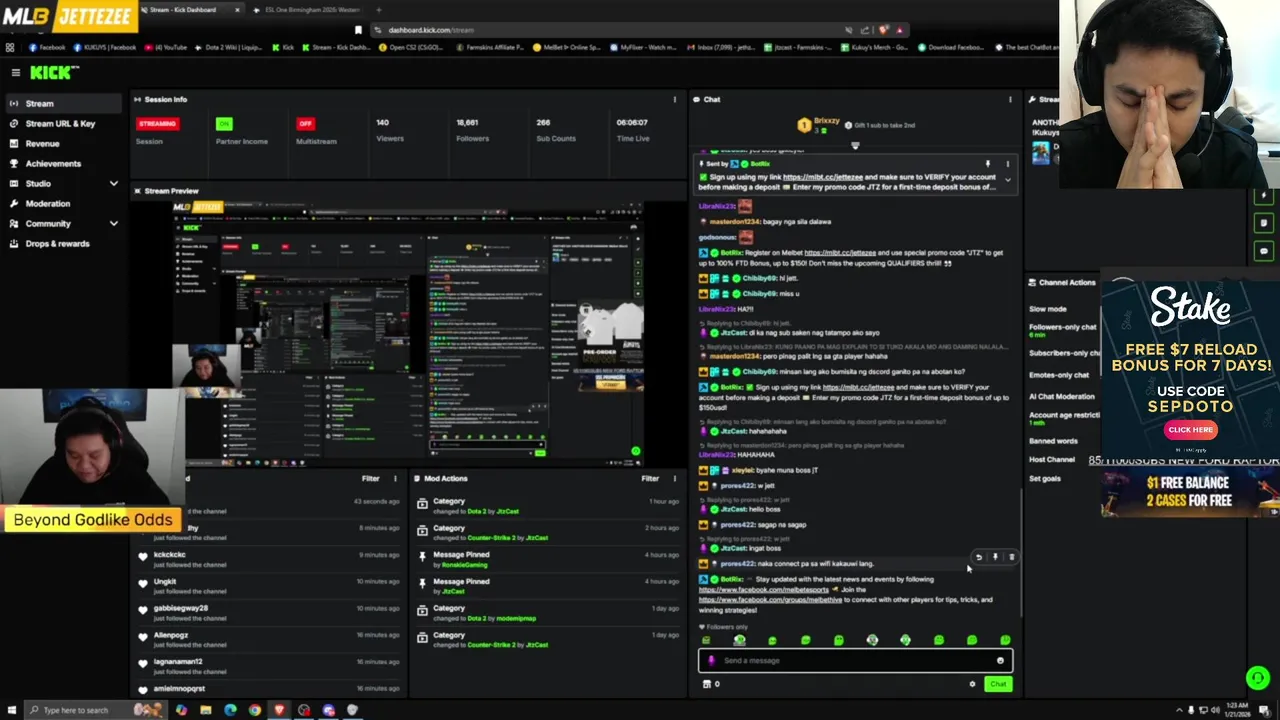Image resolution: width=1280 pixels, height=720 pixels.
Task: Click the Send a message field
Action: 855,660
